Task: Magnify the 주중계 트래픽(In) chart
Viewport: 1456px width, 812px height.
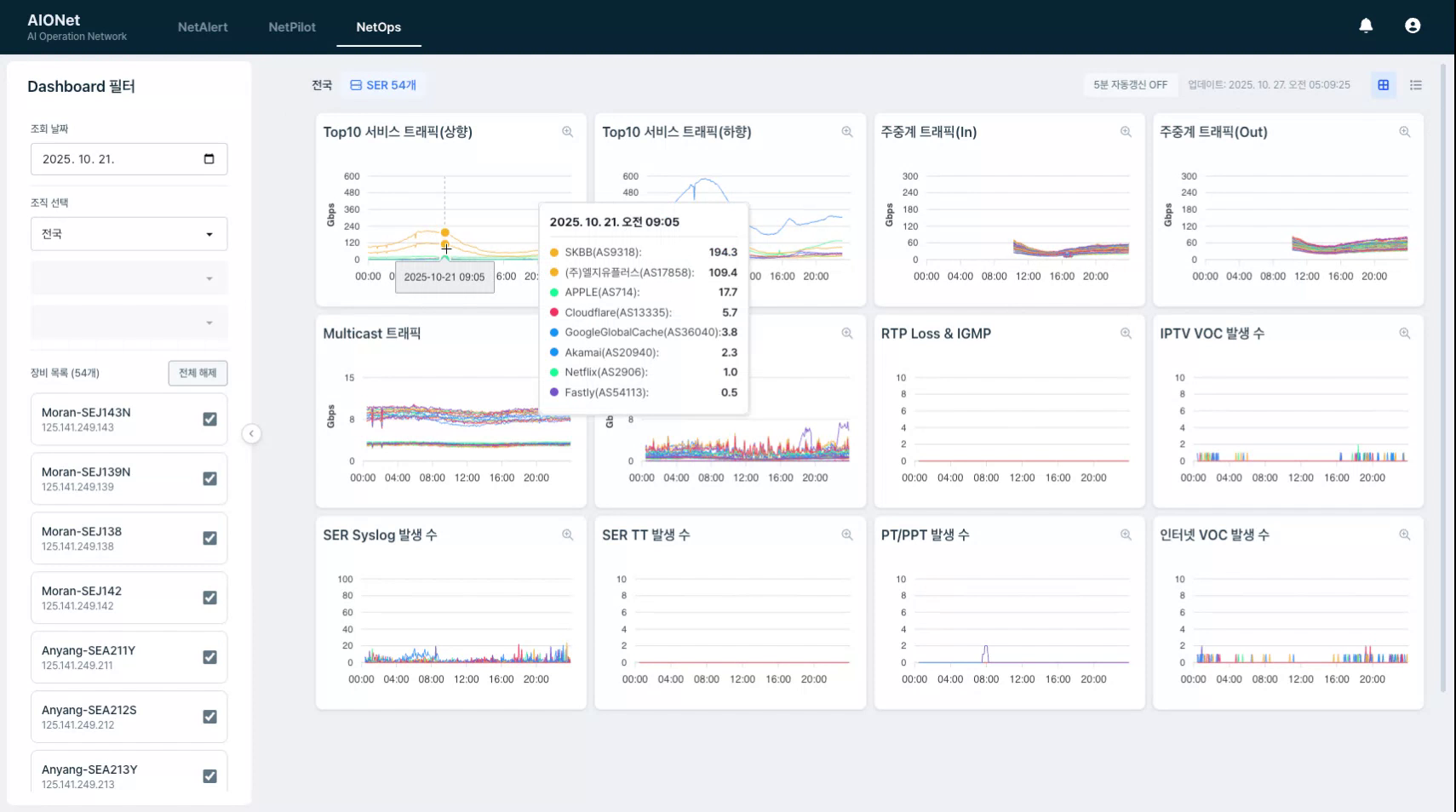Action: pos(1126,132)
